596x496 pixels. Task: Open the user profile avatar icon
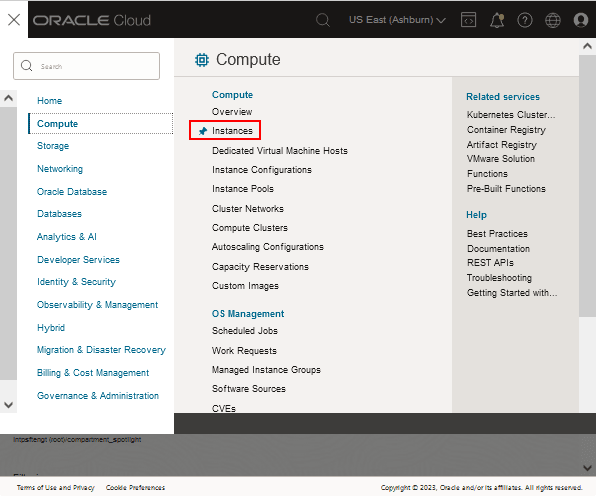pos(581,20)
